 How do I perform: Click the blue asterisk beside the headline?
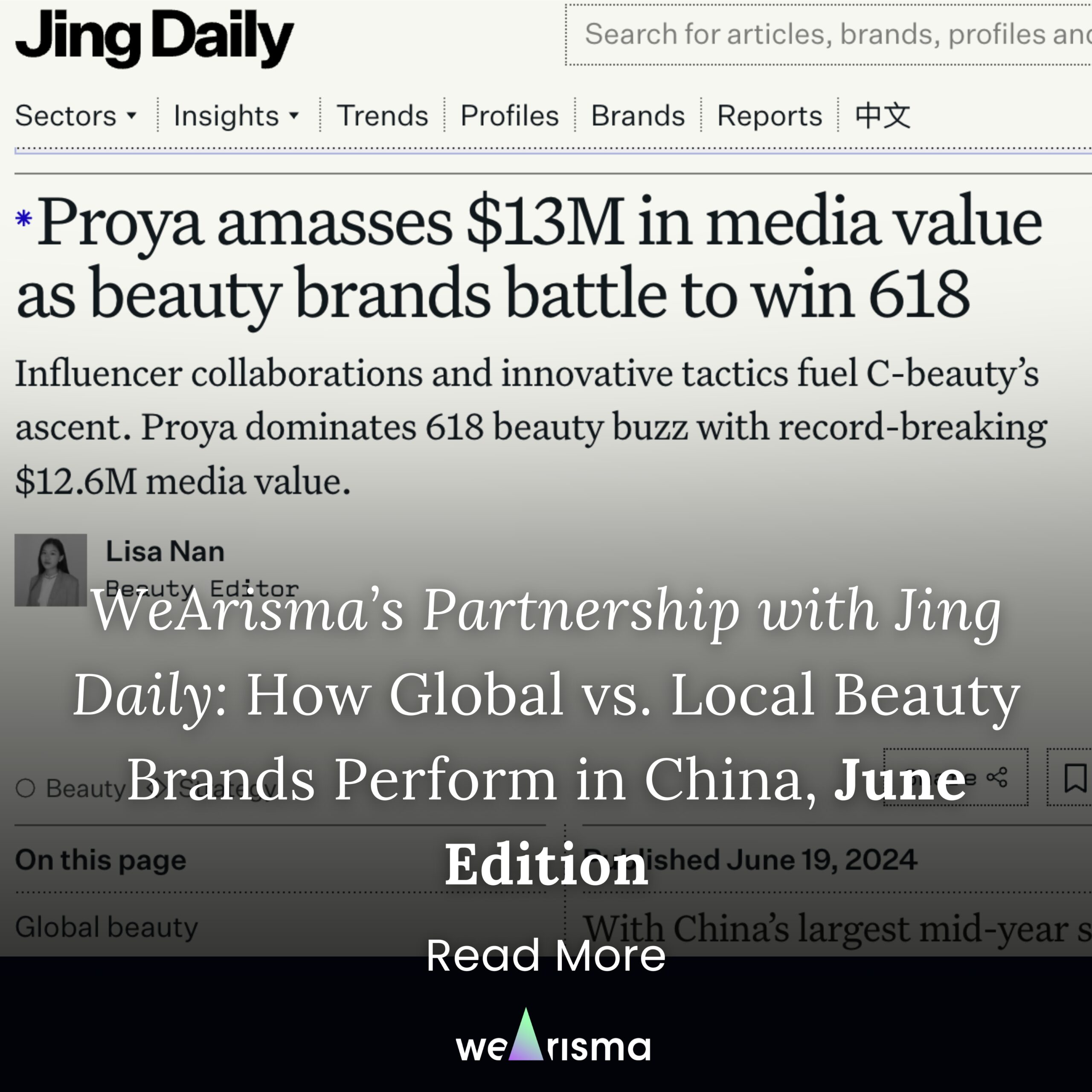(x=24, y=219)
